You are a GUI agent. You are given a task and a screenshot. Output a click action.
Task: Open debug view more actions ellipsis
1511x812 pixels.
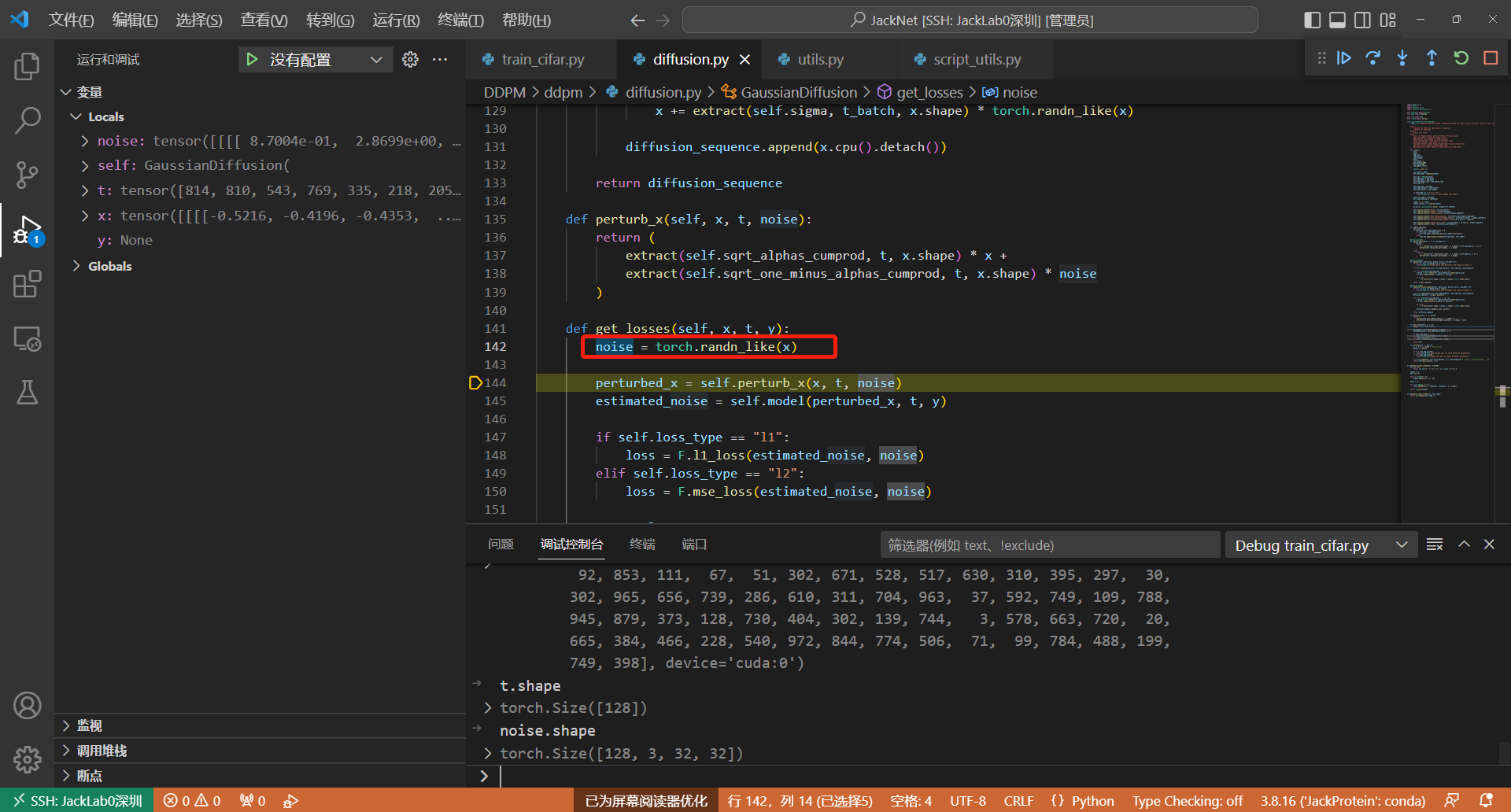(440, 60)
